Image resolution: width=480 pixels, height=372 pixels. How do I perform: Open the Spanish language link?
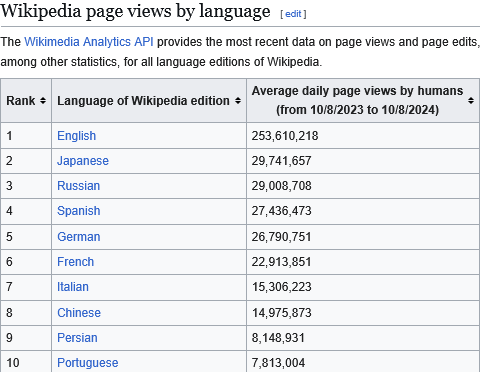78,211
